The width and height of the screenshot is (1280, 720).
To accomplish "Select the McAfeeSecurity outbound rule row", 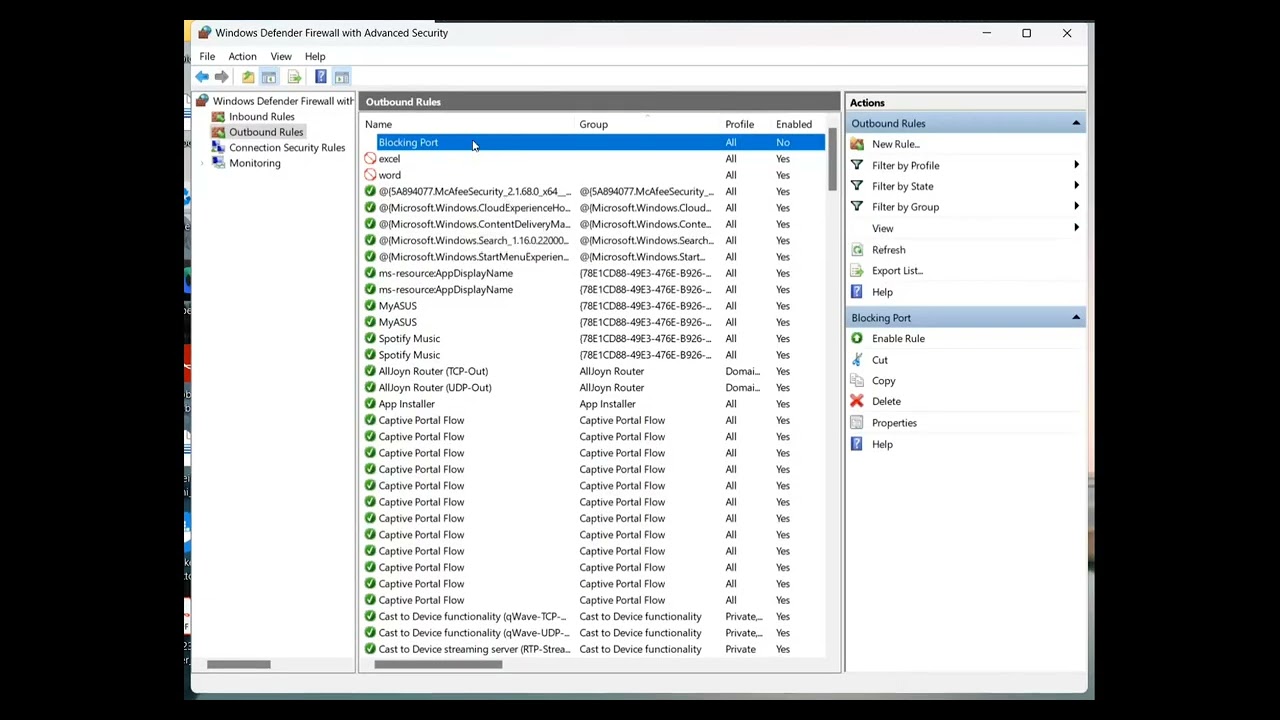I will click(593, 191).
